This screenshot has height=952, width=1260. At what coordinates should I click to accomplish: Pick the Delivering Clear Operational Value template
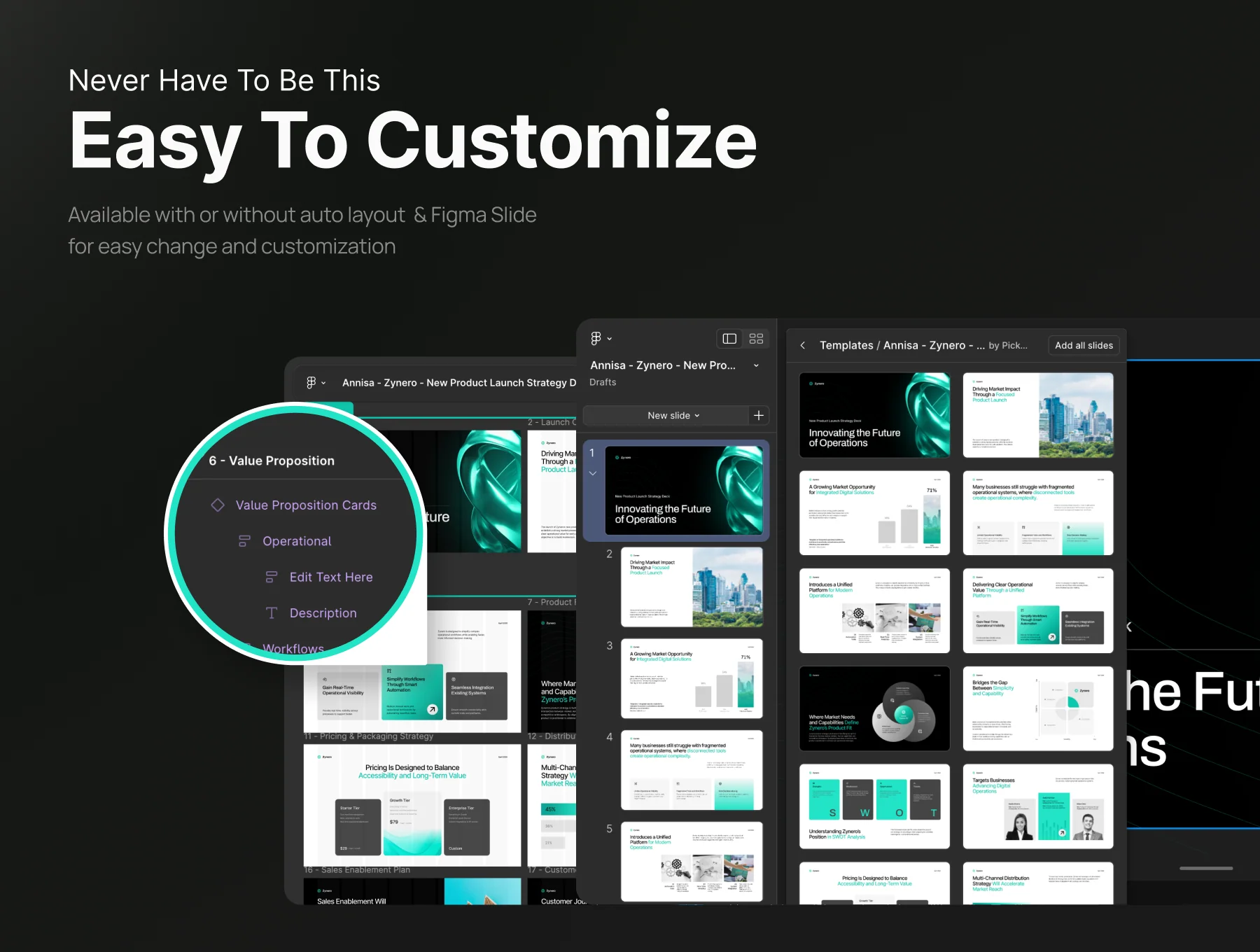[x=1038, y=611]
